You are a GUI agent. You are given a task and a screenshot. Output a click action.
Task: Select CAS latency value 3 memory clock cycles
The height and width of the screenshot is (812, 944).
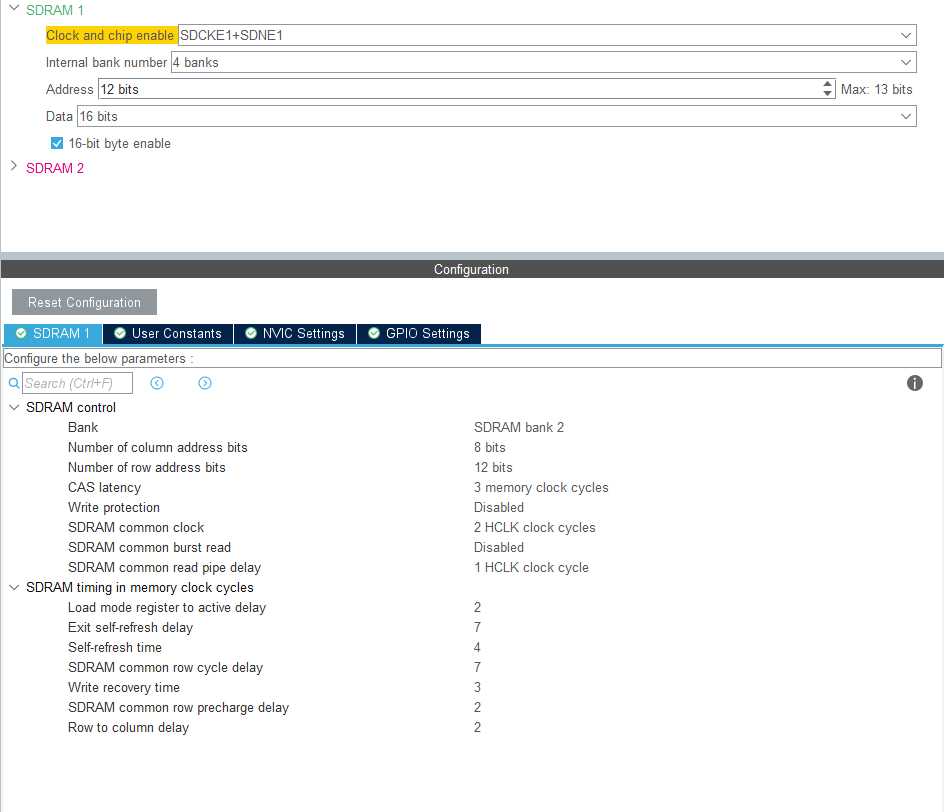click(x=541, y=488)
